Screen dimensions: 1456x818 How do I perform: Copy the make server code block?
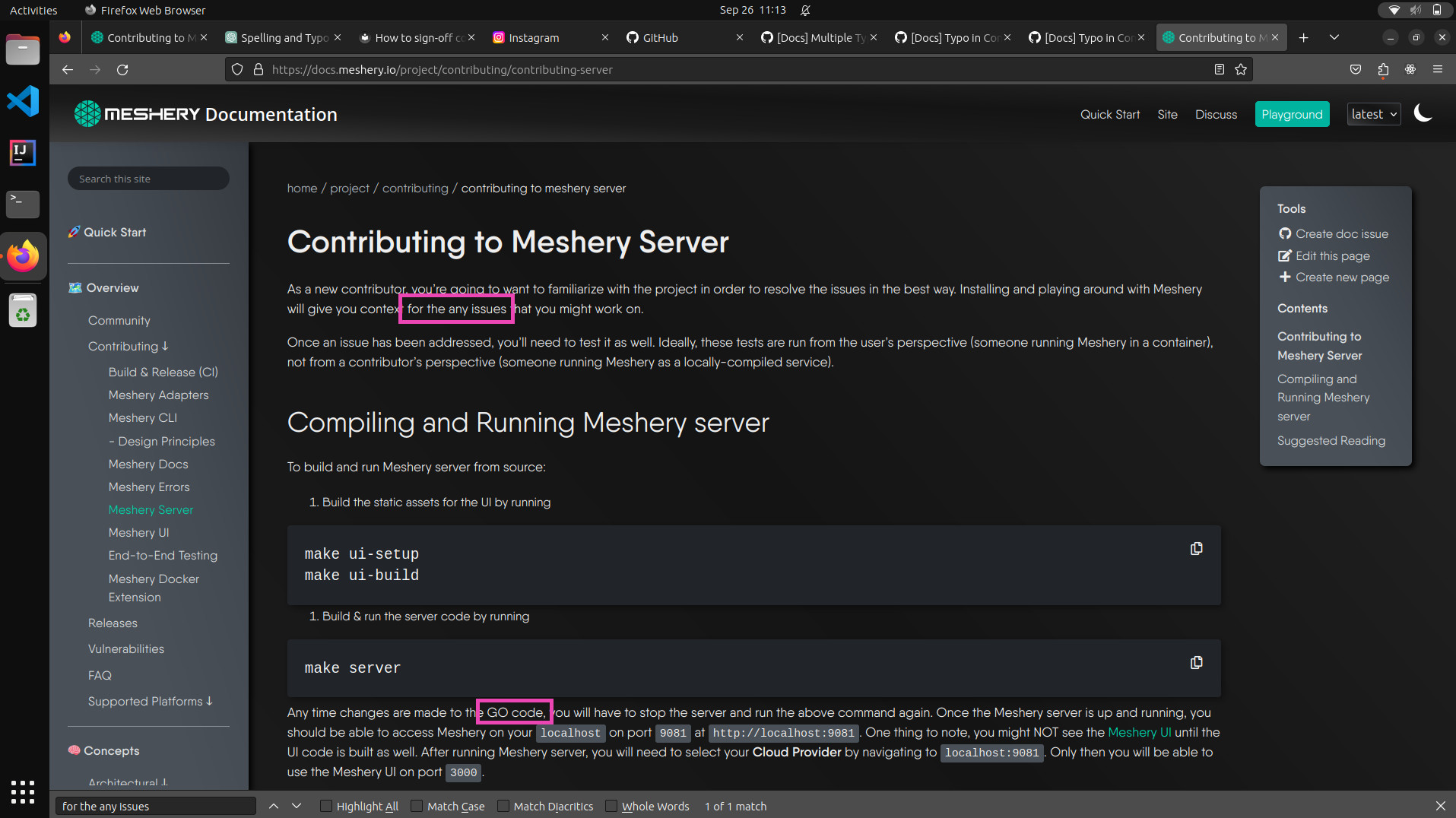click(x=1196, y=662)
